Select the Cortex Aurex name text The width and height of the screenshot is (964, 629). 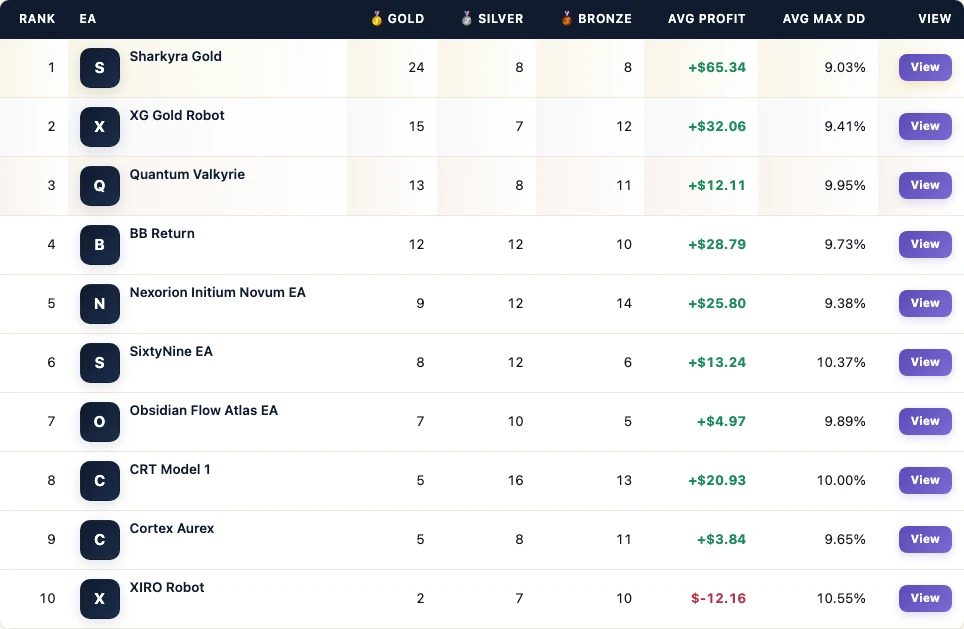pos(172,529)
